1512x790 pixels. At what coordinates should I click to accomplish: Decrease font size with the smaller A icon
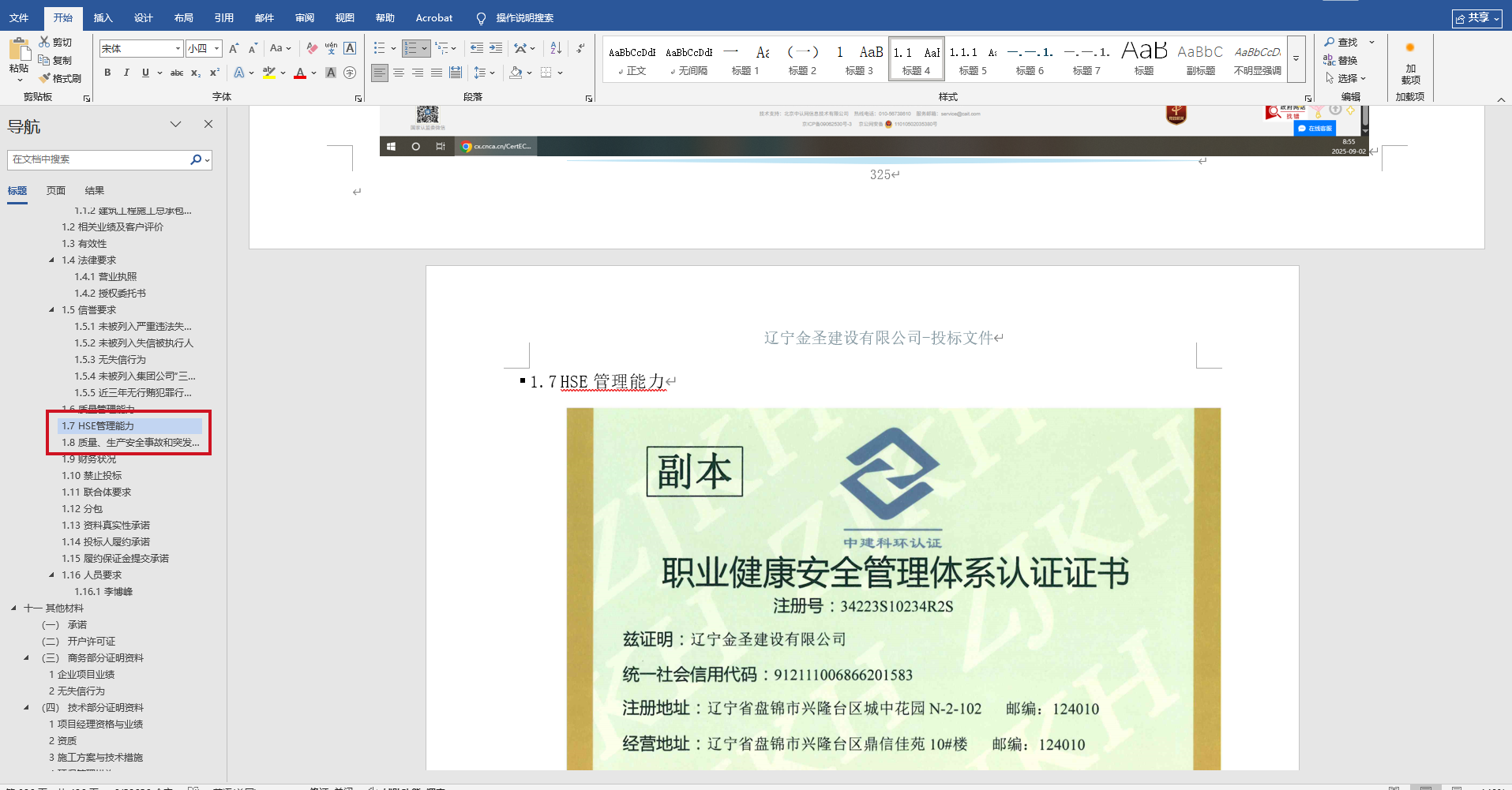(x=253, y=49)
